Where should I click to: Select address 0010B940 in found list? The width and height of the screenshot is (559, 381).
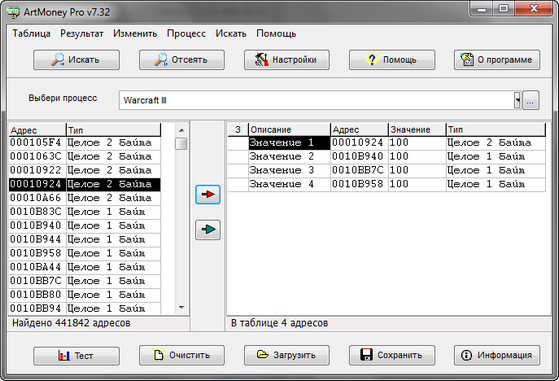(36, 226)
